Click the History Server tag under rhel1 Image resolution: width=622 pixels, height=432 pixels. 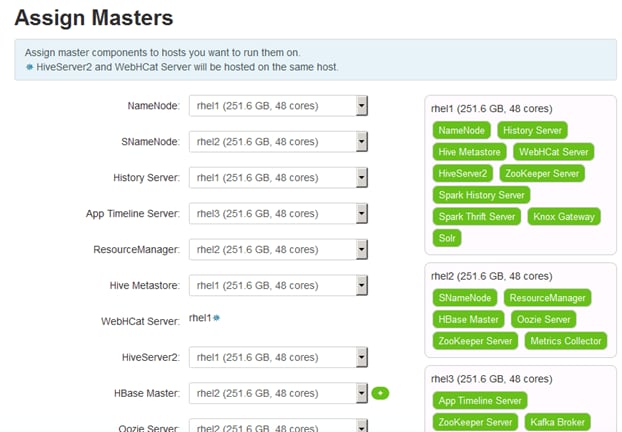(532, 130)
